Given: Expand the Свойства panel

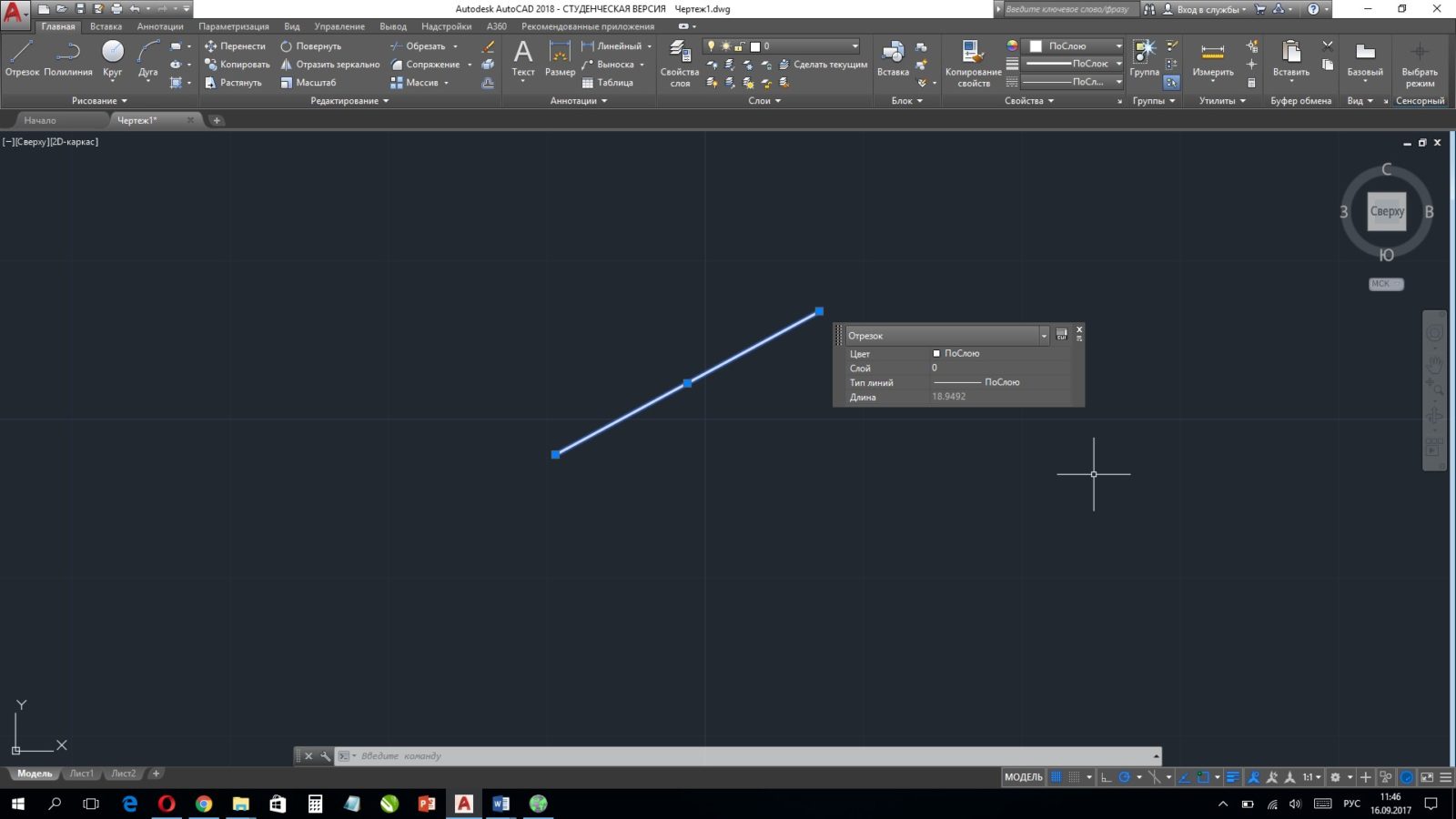Looking at the screenshot, I should [x=1029, y=101].
